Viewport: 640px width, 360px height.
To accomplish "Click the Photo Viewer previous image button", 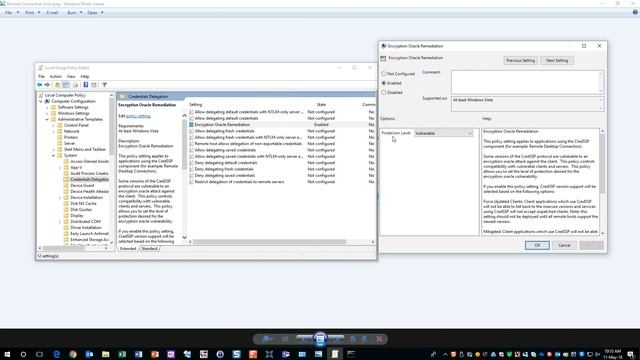I will (x=304, y=339).
